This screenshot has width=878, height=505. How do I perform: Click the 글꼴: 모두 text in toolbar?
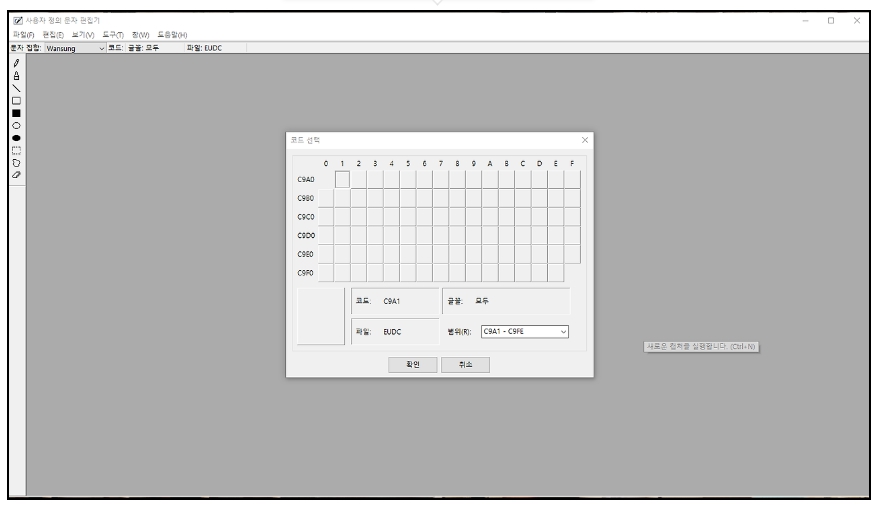coord(144,48)
